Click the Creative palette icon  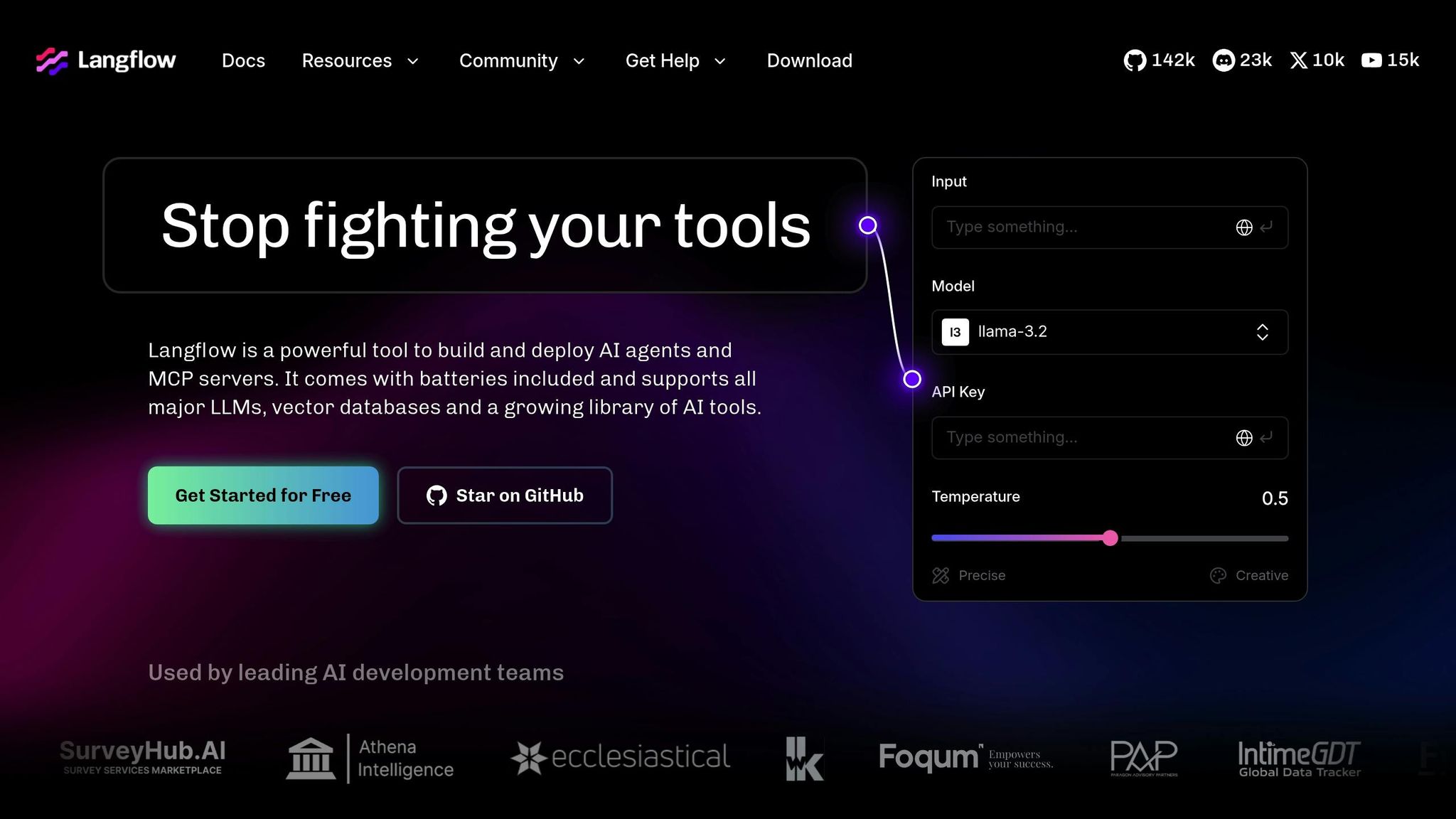tap(1218, 576)
